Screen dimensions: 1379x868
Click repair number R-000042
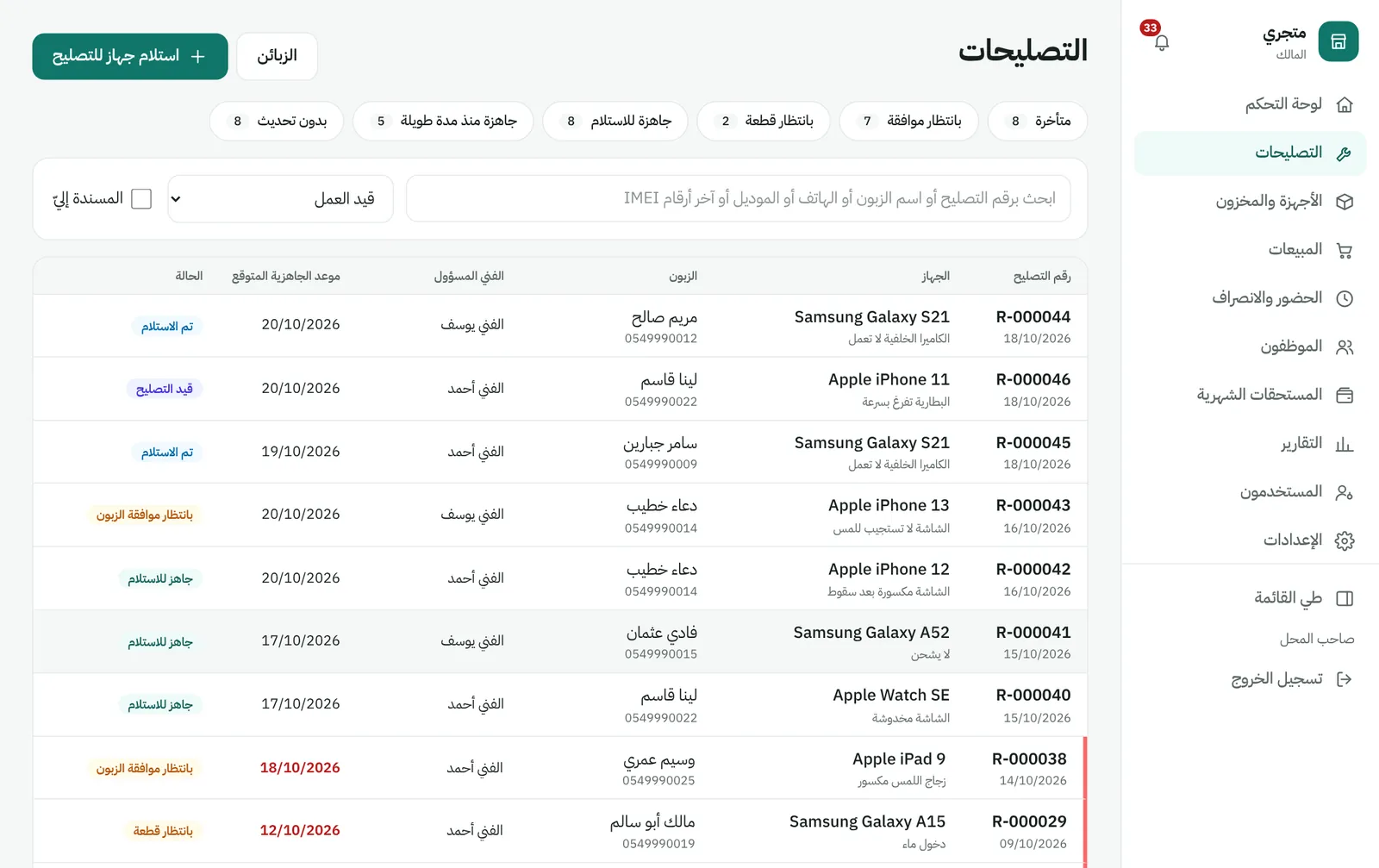1033,570
